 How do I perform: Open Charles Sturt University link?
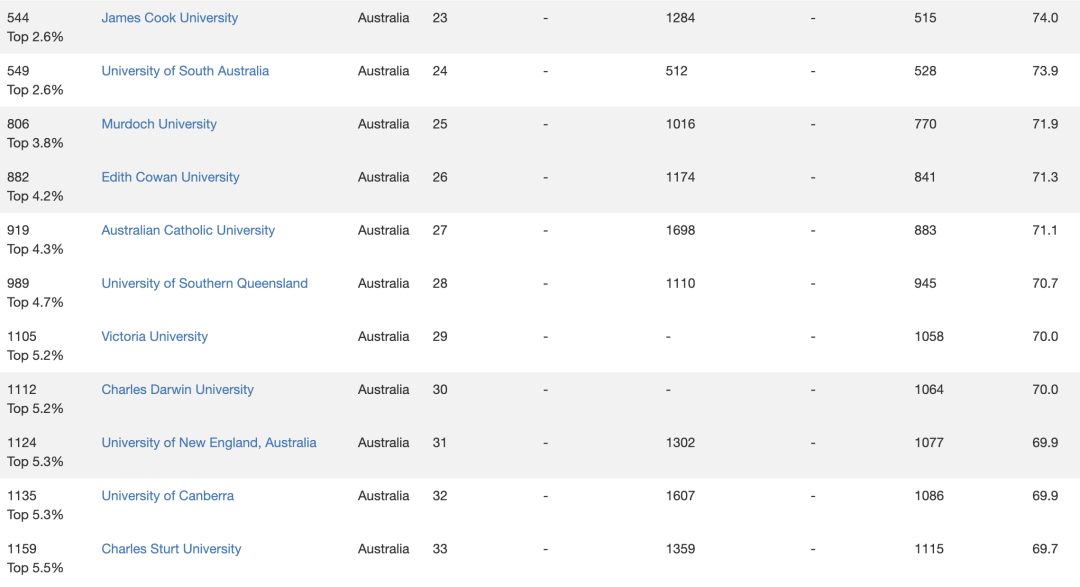pyautogui.click(x=172, y=548)
